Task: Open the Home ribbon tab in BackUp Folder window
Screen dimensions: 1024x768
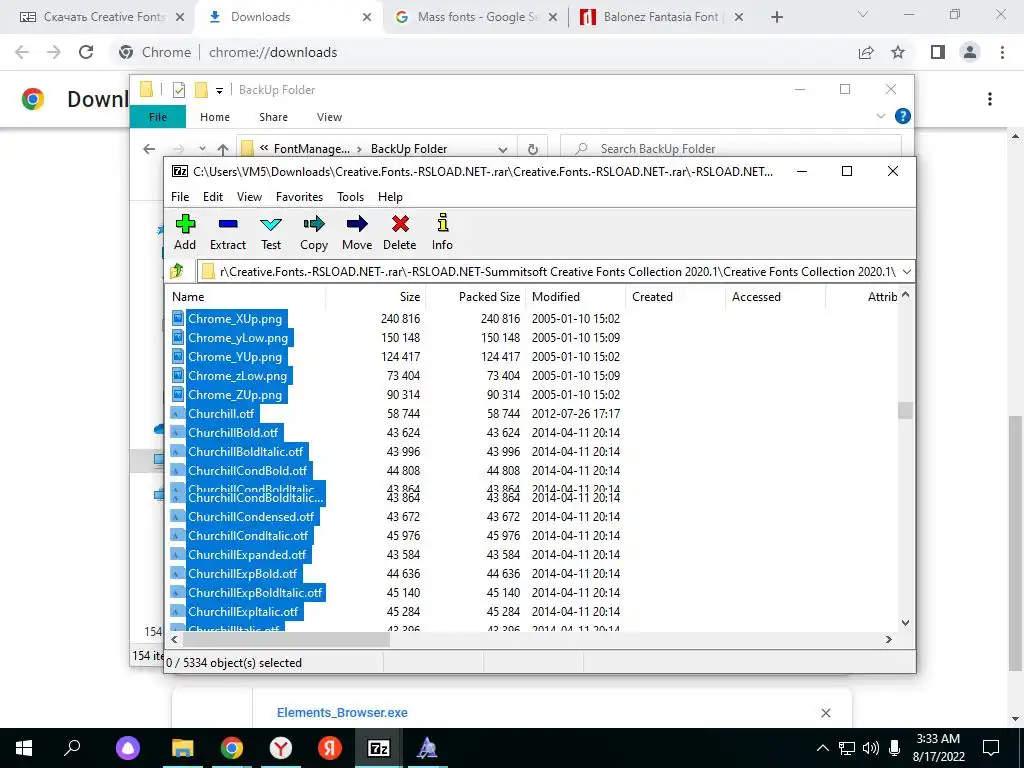Action: (x=215, y=117)
